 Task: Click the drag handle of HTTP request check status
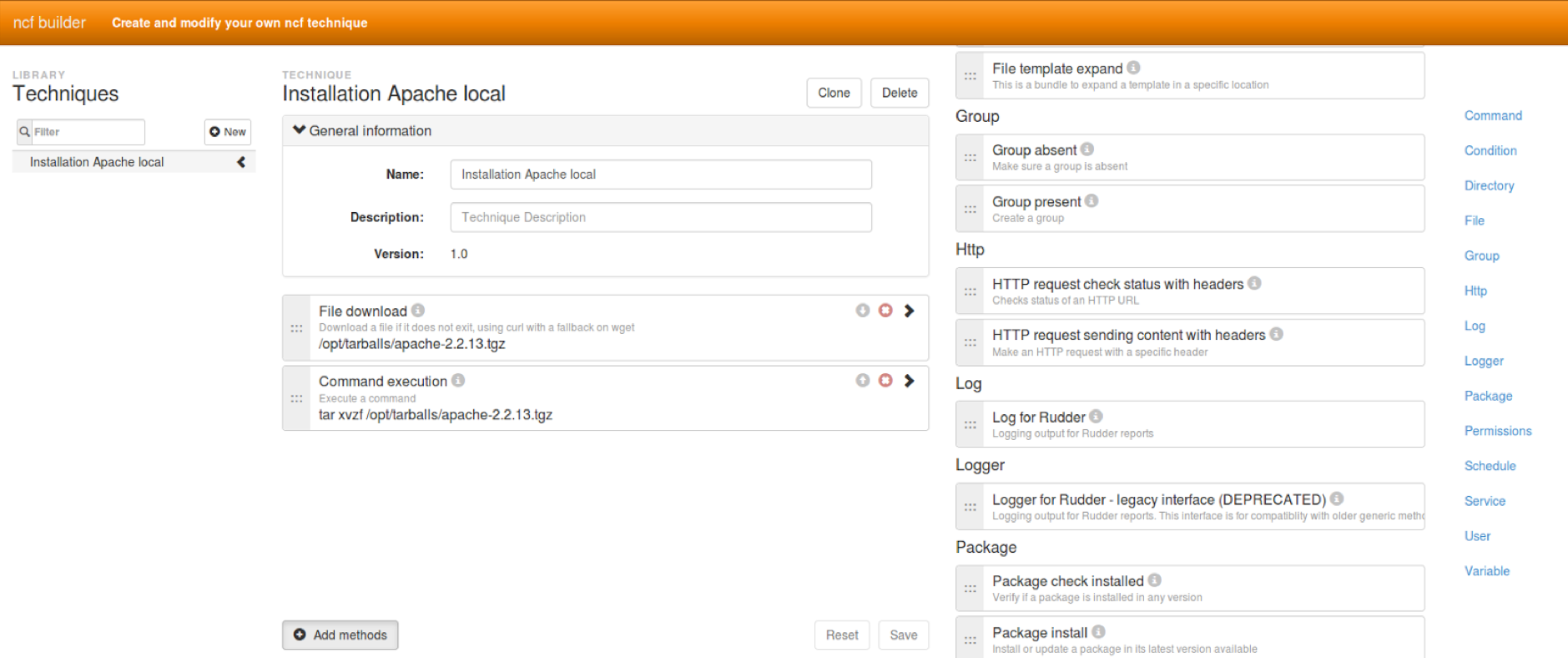[x=970, y=291]
